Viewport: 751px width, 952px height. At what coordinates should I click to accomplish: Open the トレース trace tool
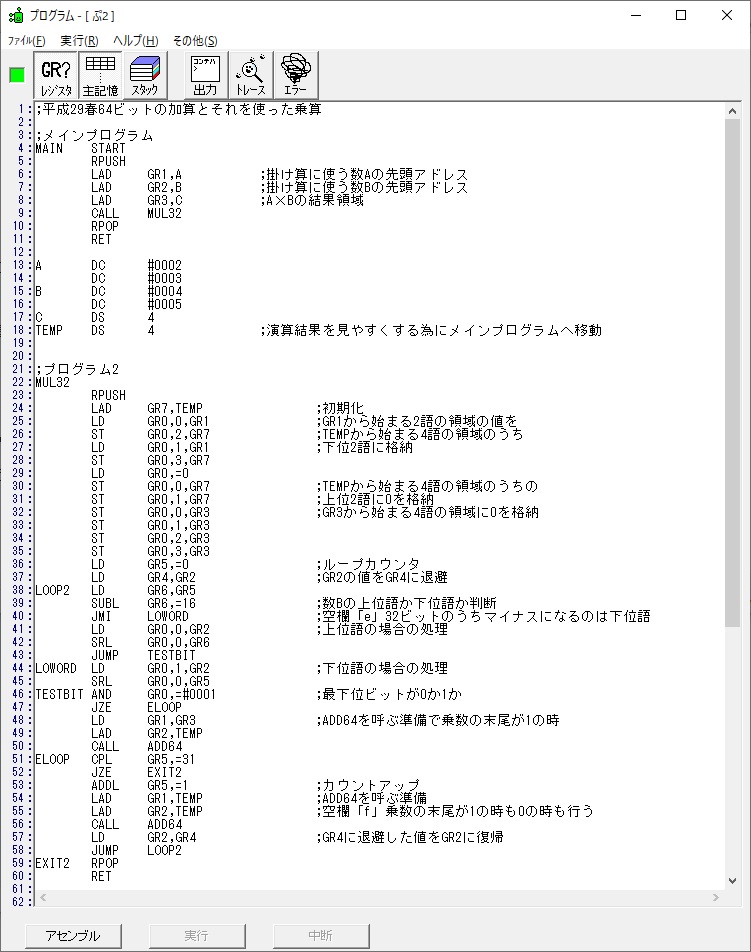pos(251,76)
